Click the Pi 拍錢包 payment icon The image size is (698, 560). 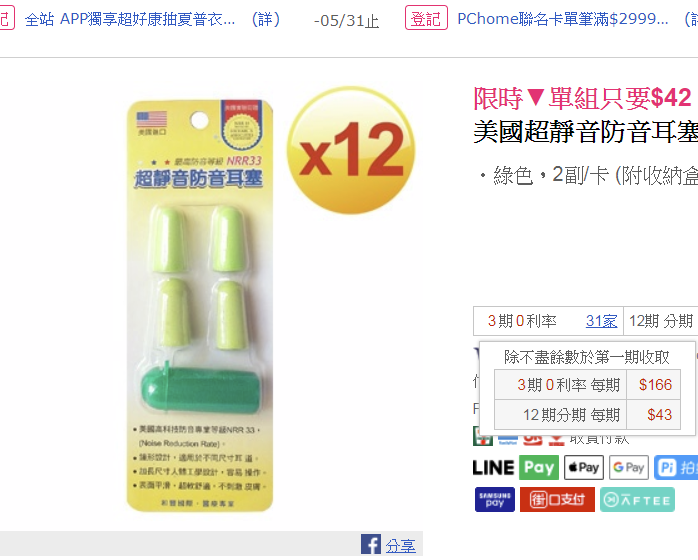[676, 467]
